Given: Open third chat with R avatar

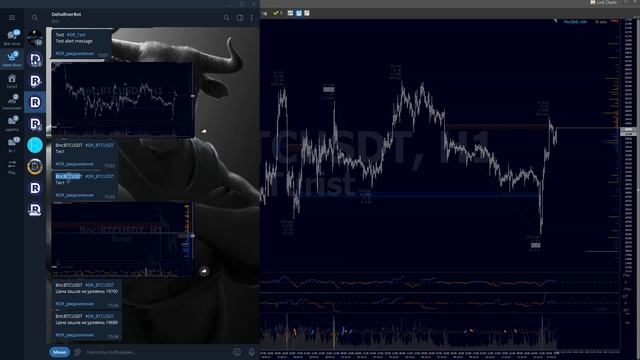Looking at the screenshot, I should point(35,81).
